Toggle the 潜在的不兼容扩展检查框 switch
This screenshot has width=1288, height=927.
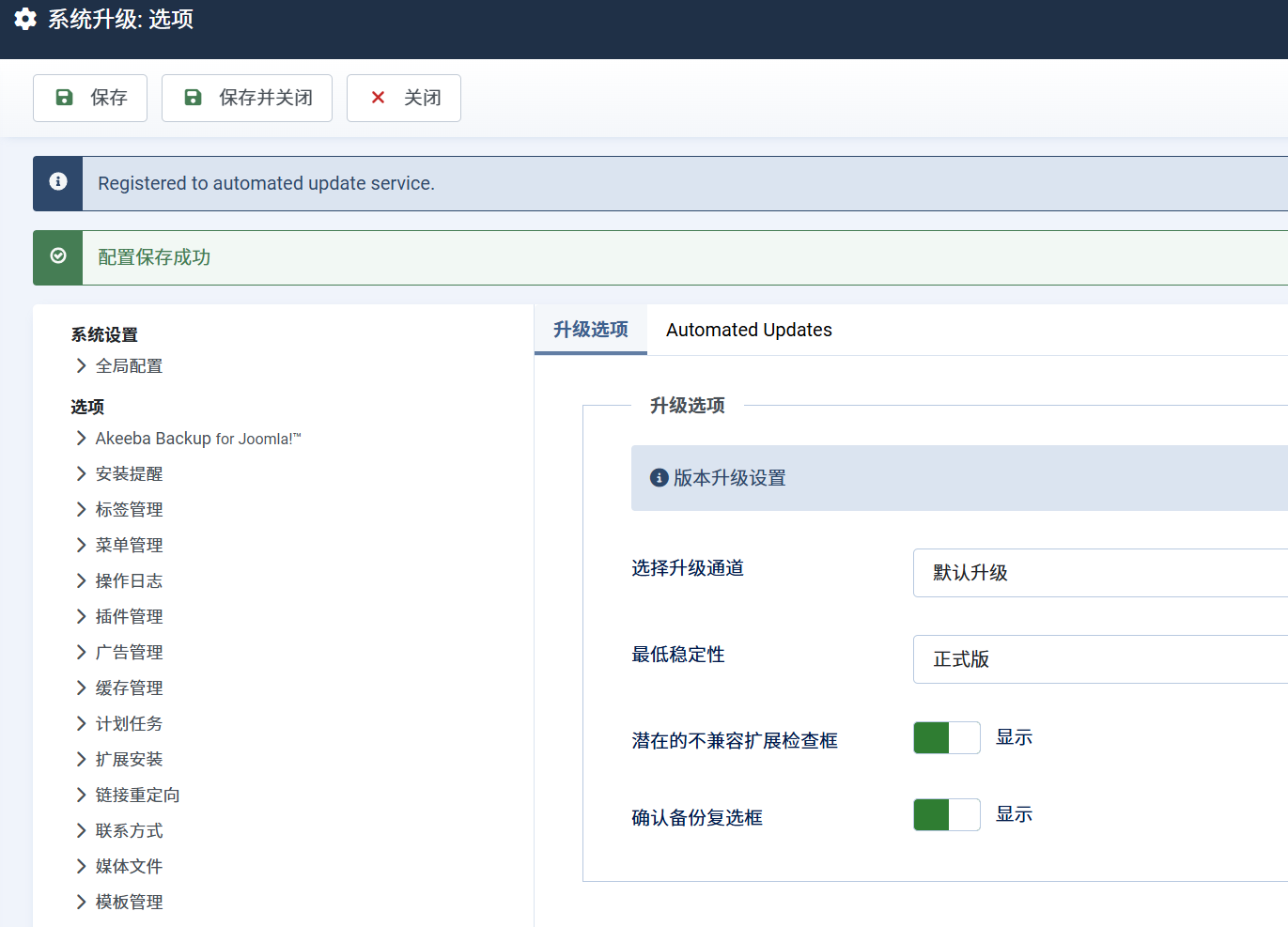946,738
